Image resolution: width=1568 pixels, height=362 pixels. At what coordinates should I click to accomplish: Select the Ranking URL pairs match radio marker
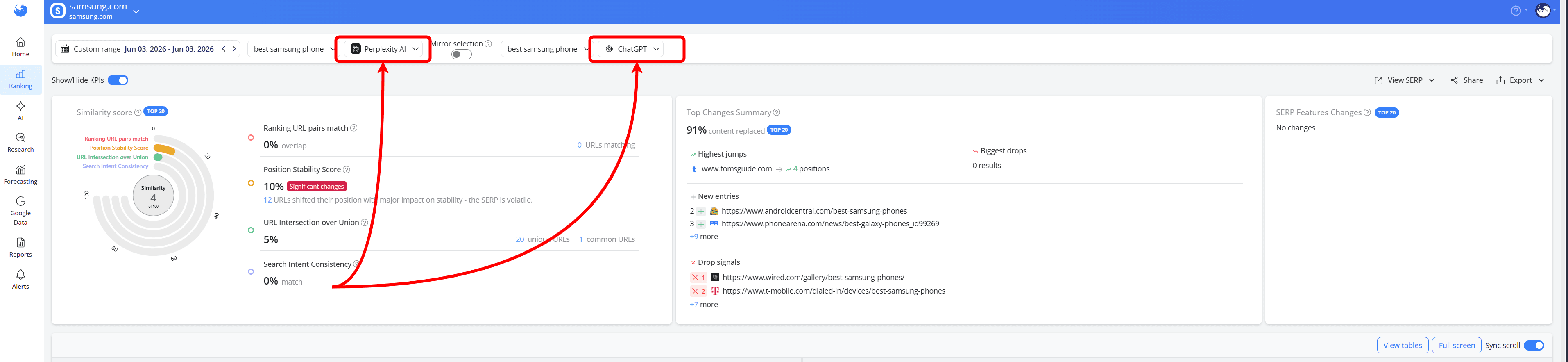coord(251,138)
